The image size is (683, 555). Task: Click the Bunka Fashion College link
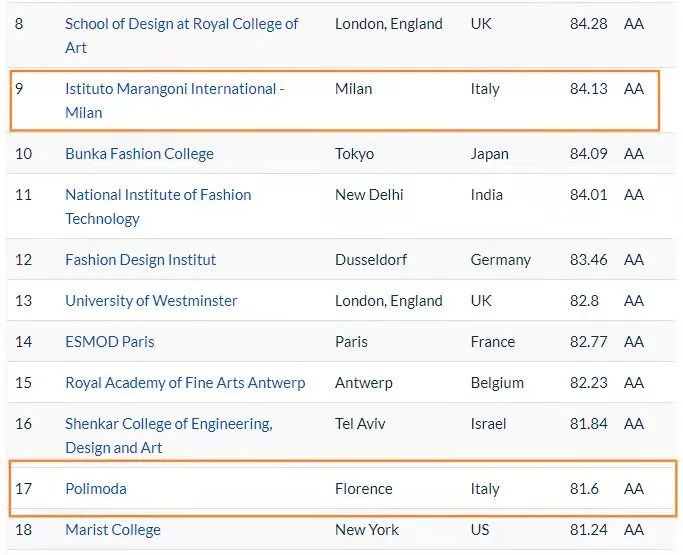click(139, 154)
